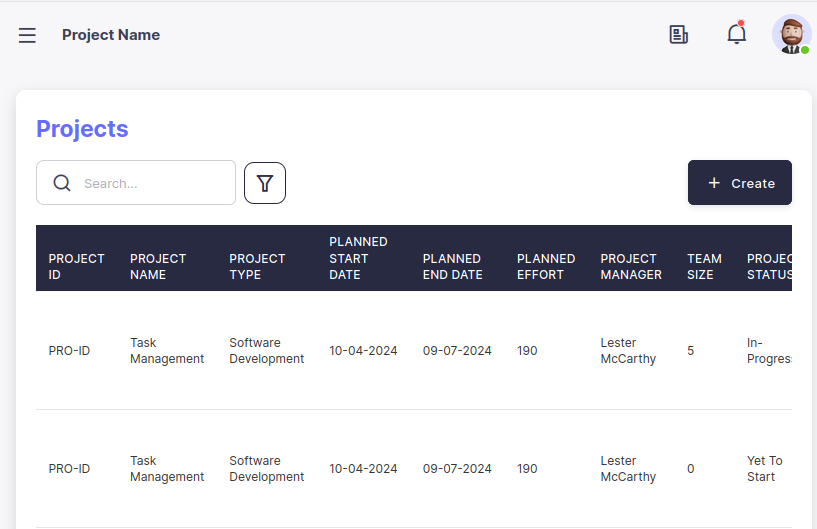Open the user profile avatar
Image resolution: width=817 pixels, height=529 pixels.
[x=791, y=35]
